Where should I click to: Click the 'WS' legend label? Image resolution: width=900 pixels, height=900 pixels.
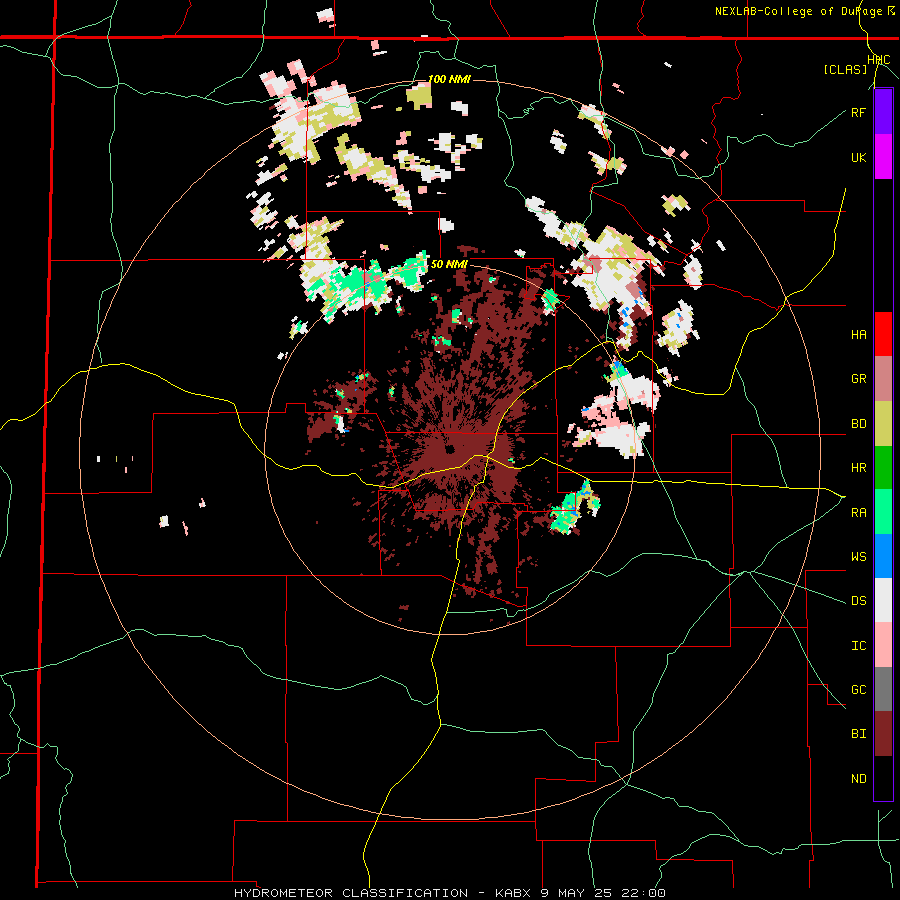point(858,557)
